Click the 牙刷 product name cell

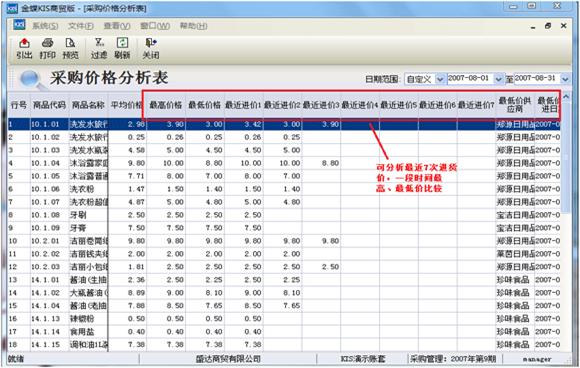pos(88,215)
